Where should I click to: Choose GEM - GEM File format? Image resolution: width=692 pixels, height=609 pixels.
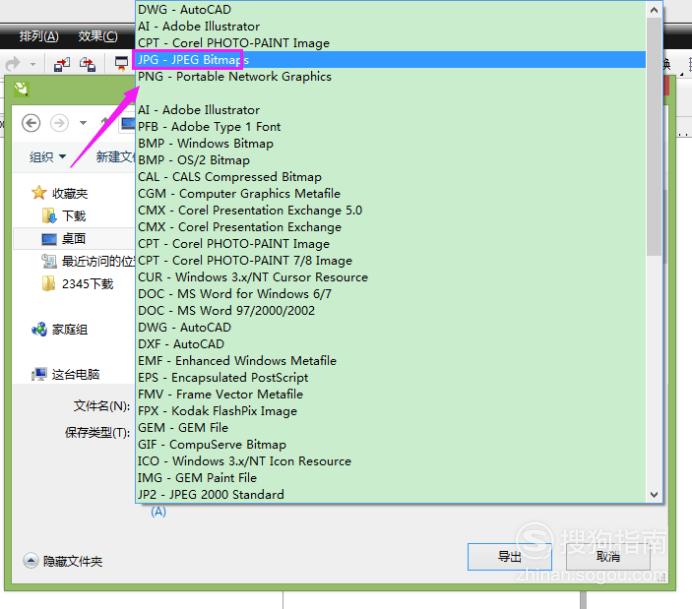coord(391,428)
